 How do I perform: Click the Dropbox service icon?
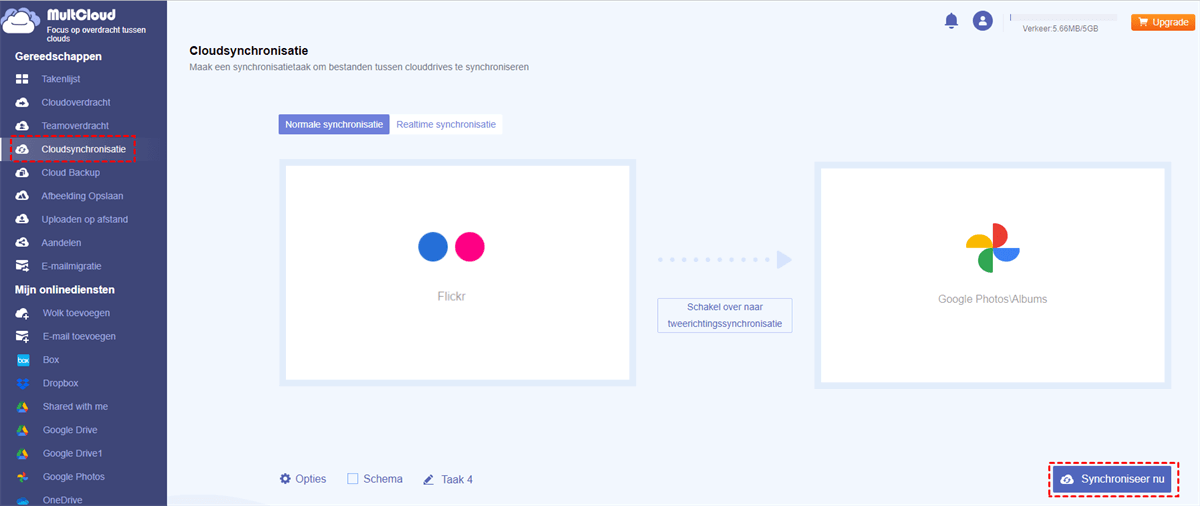(x=22, y=383)
